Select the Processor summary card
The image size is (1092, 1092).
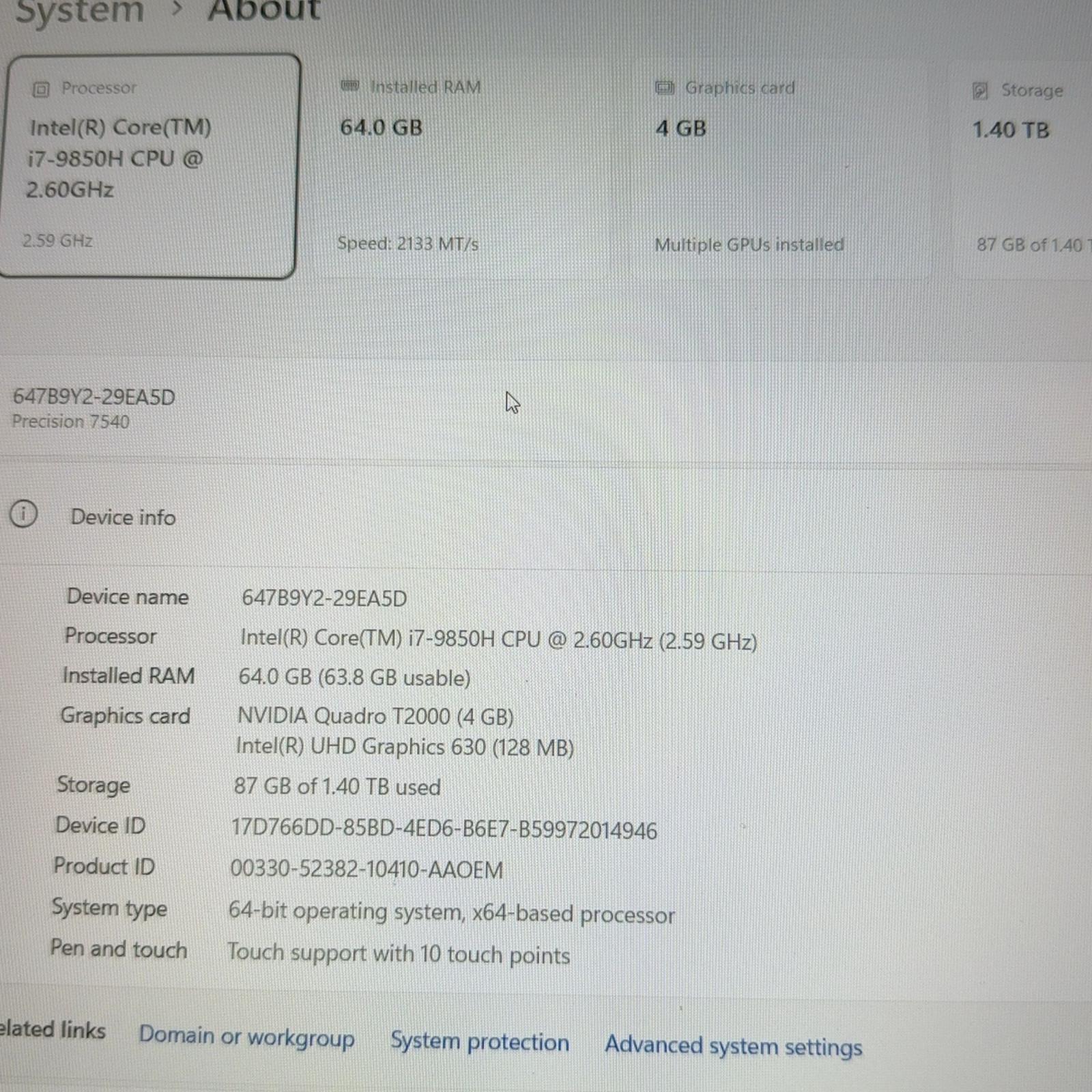149,166
